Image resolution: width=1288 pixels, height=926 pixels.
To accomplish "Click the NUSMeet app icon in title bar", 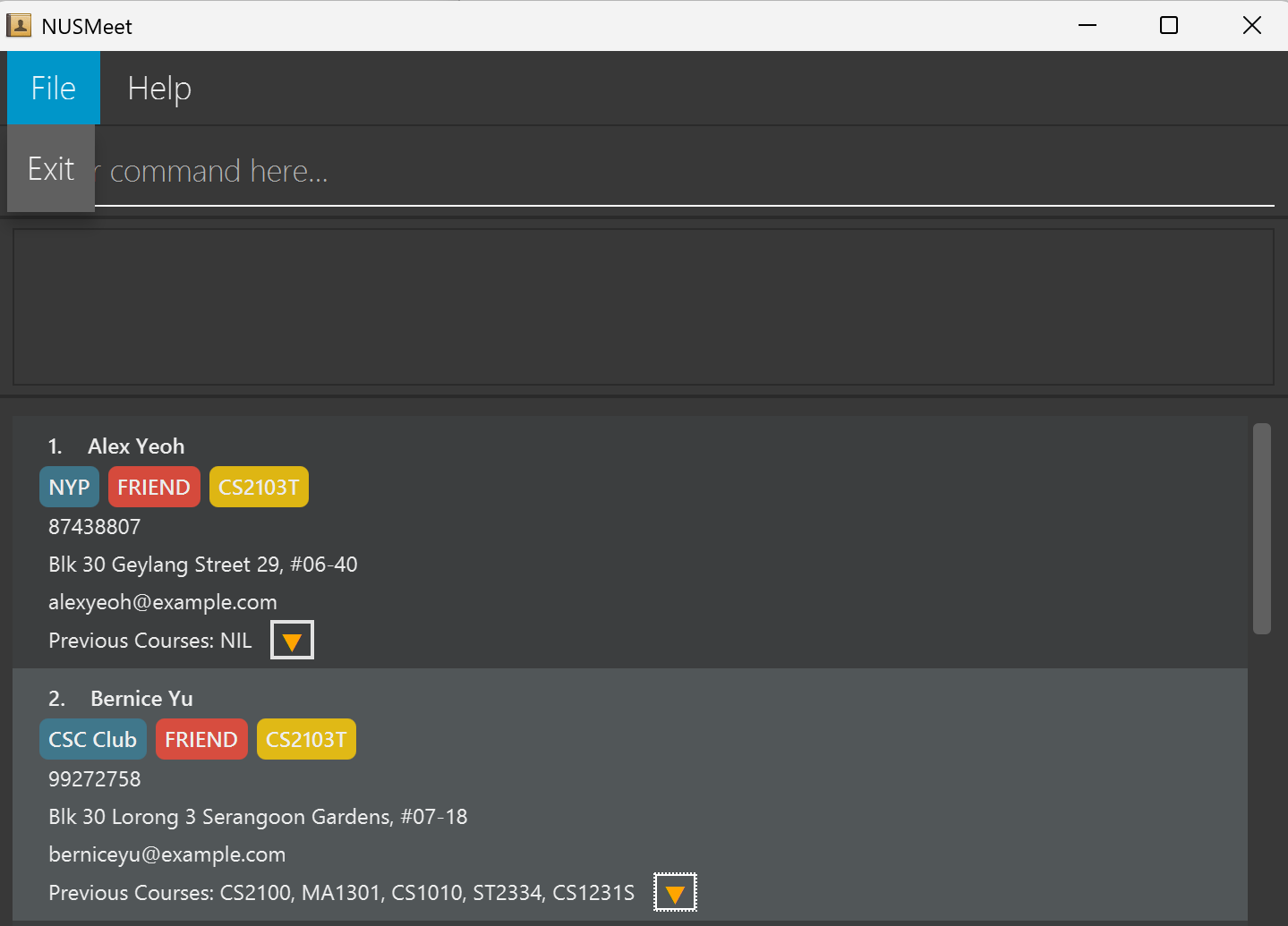I will (19, 26).
